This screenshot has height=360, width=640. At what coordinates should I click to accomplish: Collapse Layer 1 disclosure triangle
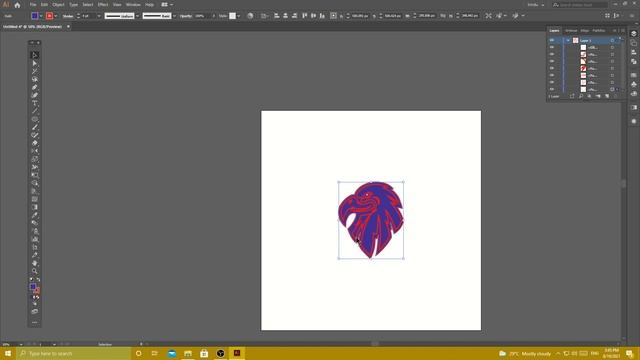click(x=568, y=40)
